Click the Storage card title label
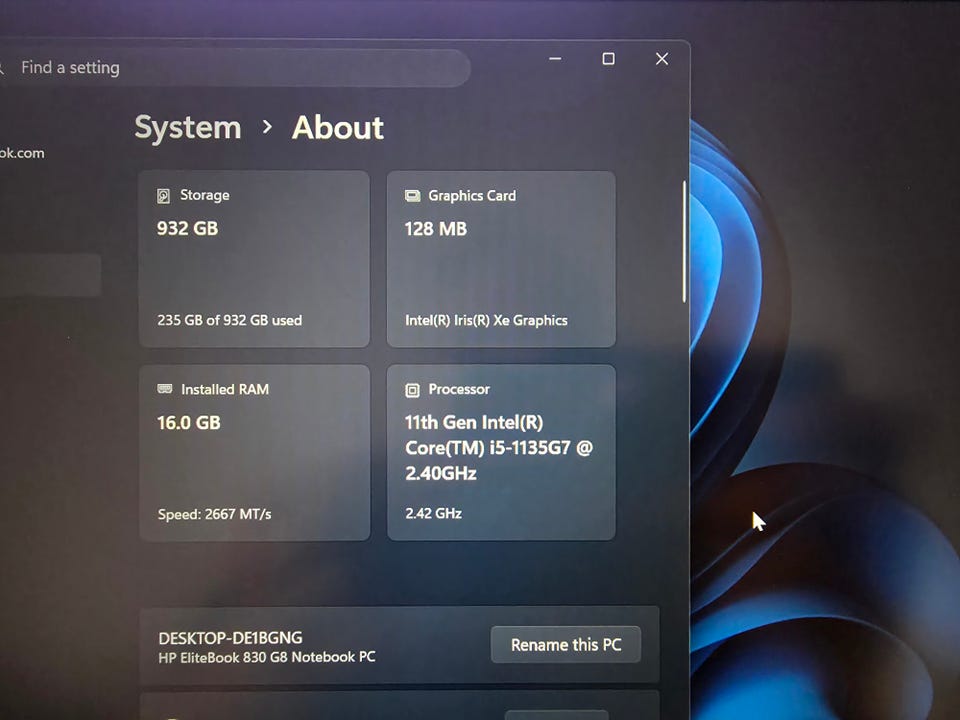Image resolution: width=960 pixels, height=720 pixels. pyautogui.click(x=204, y=195)
